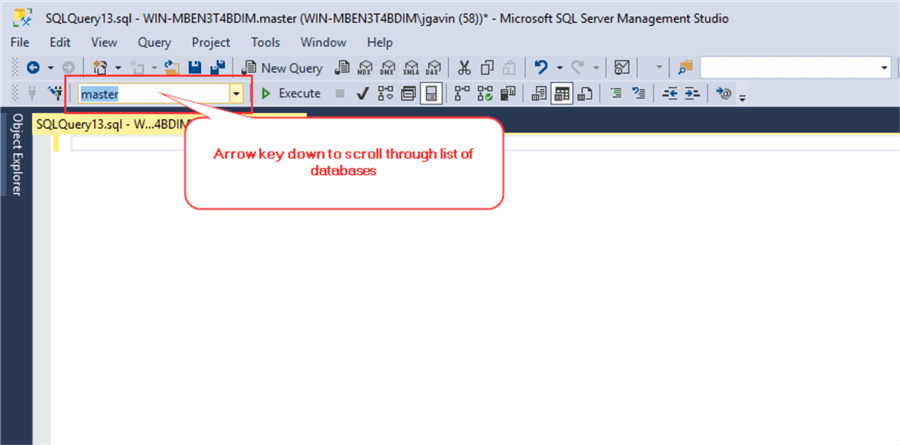Open the Tools menu

point(266,42)
